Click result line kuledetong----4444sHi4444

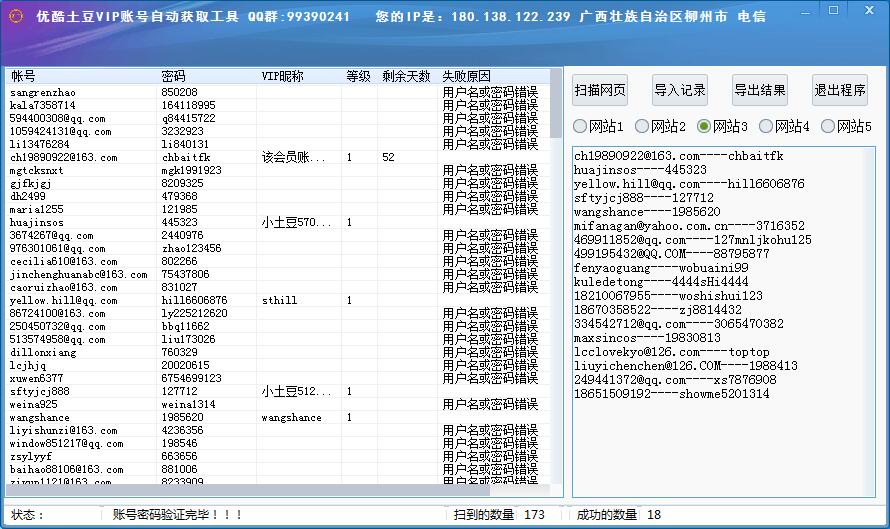coord(661,282)
